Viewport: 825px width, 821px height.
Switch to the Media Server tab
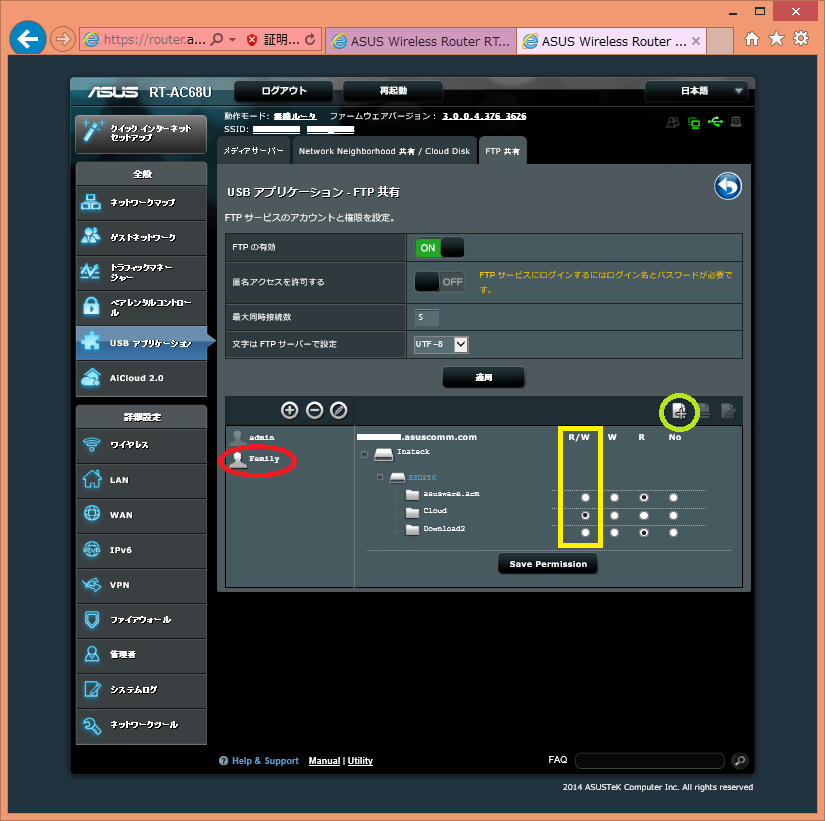coord(254,151)
